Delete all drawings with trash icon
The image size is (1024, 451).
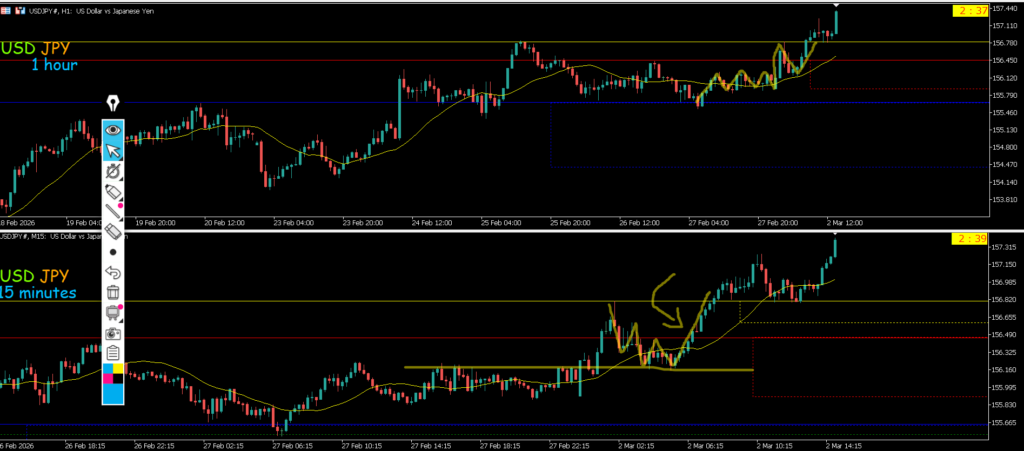(x=113, y=292)
